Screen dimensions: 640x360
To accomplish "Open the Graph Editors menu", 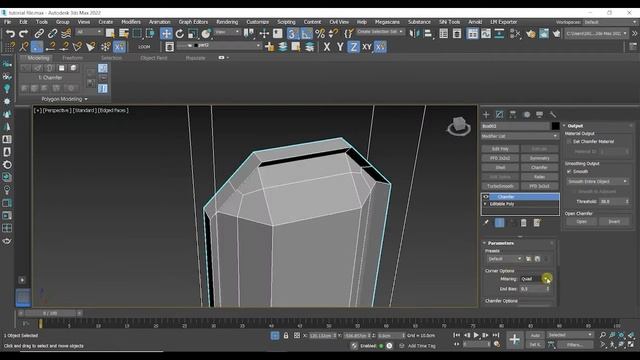I will point(193,22).
